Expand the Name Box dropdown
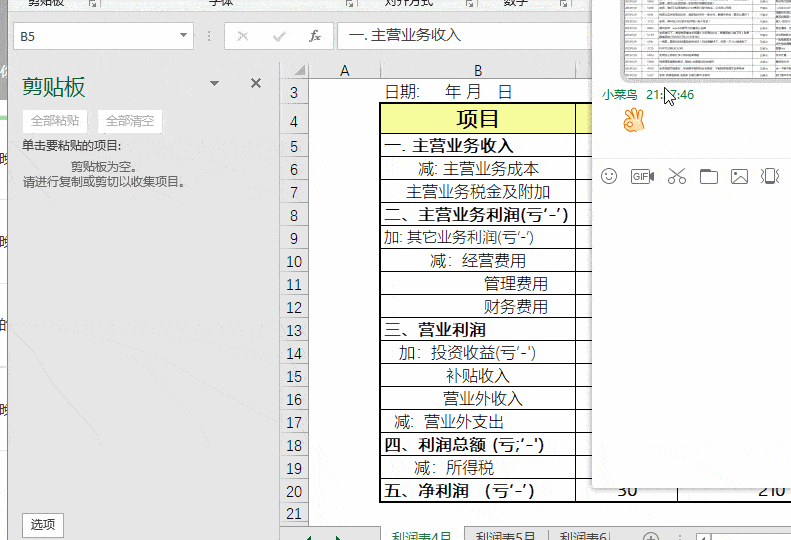The width and height of the screenshot is (791, 540). tap(184, 35)
